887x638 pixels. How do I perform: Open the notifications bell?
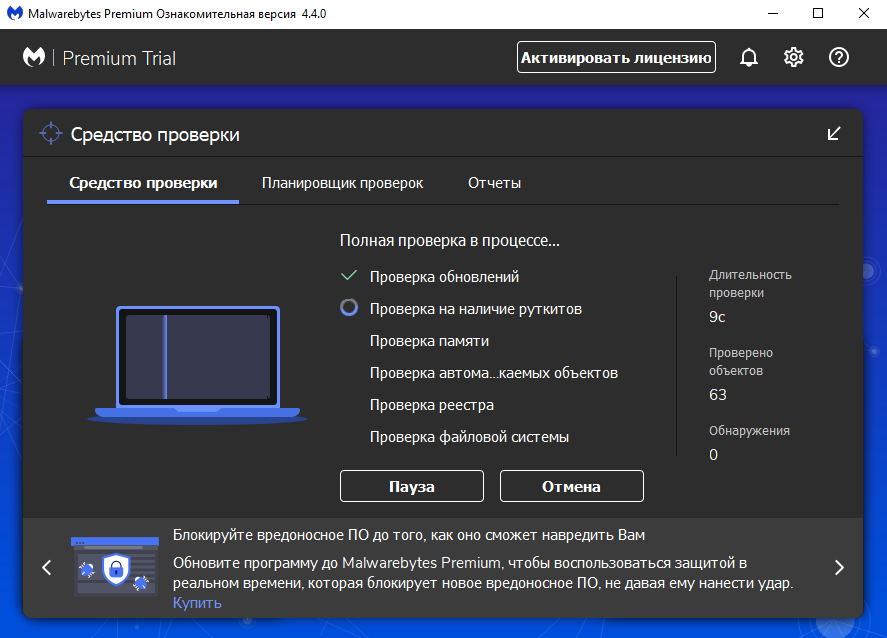748,57
